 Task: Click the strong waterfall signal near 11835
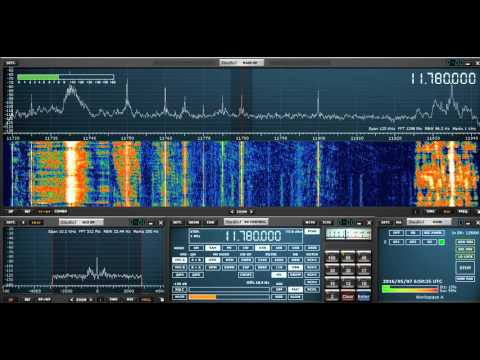[x=452, y=173]
